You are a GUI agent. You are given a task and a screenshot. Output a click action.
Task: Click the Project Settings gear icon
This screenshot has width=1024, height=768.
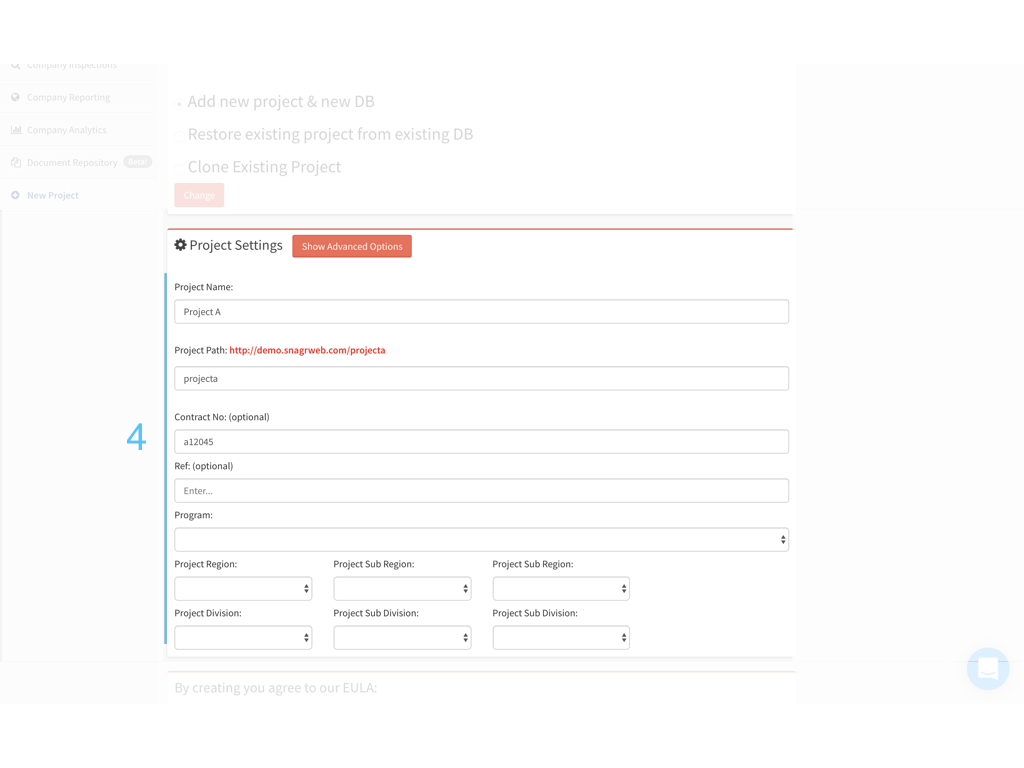tap(180, 245)
